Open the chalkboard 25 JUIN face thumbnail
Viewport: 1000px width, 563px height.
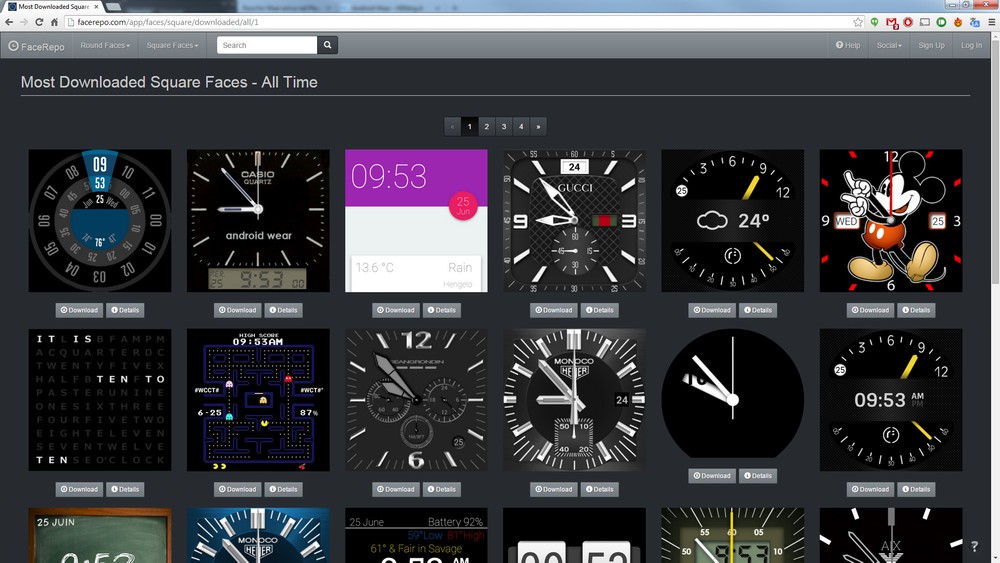(100, 536)
